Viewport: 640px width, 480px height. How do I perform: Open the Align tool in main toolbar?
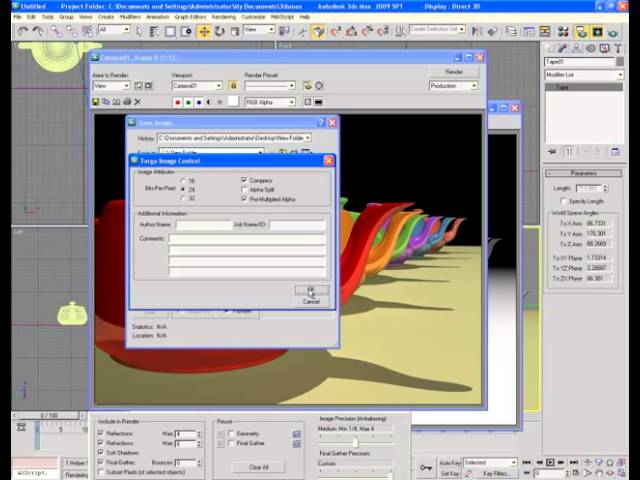tap(492, 31)
